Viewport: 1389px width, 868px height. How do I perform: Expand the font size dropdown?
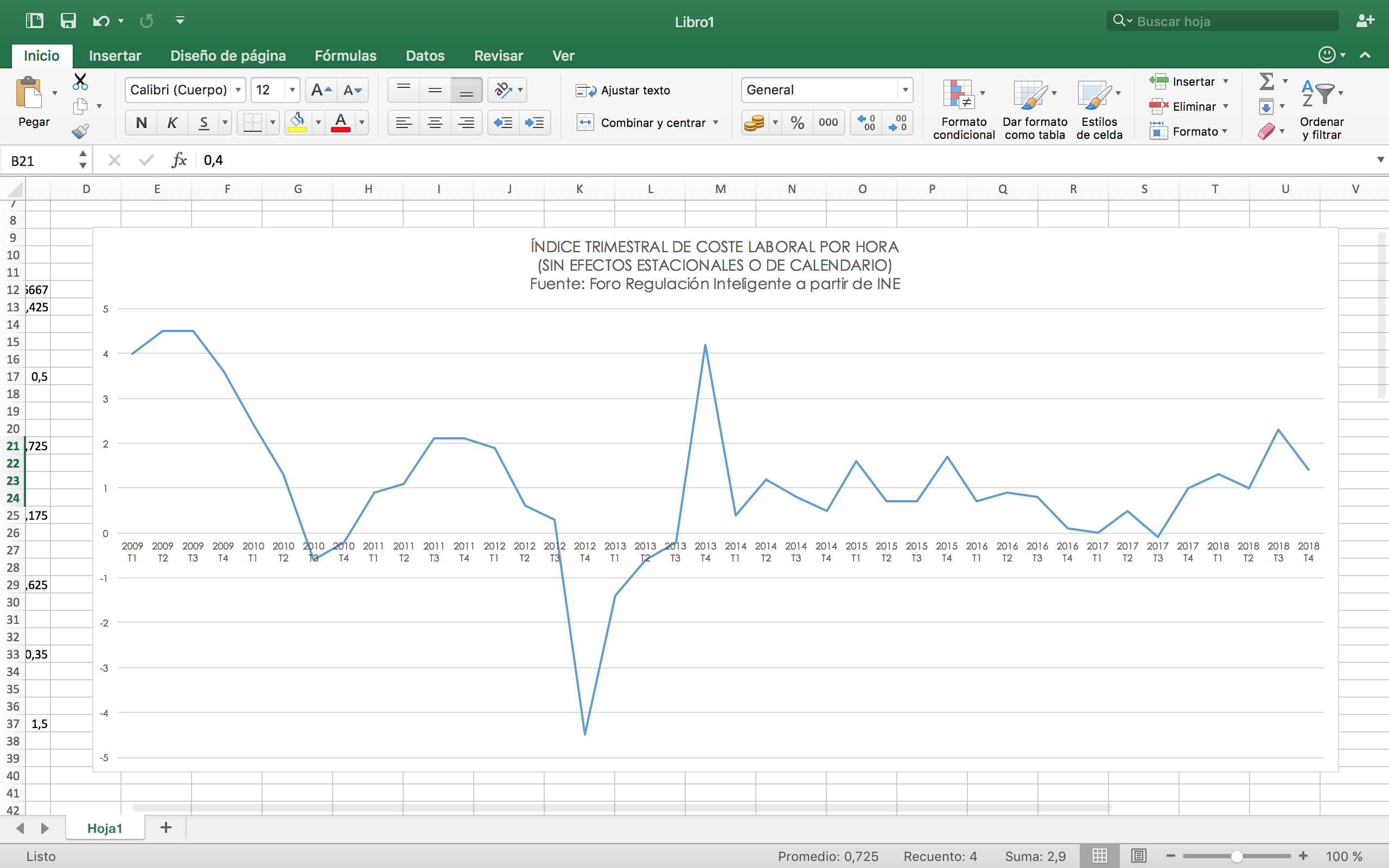pos(292,90)
